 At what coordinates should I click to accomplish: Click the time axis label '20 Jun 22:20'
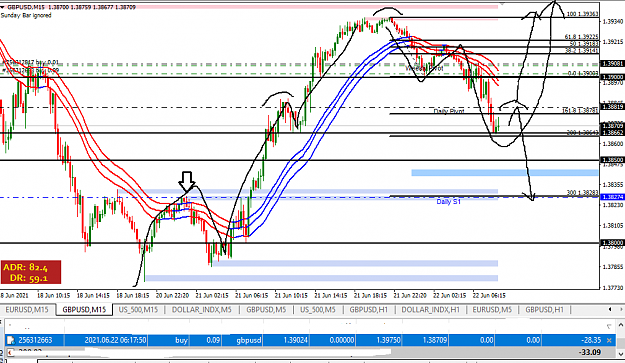click(172, 296)
